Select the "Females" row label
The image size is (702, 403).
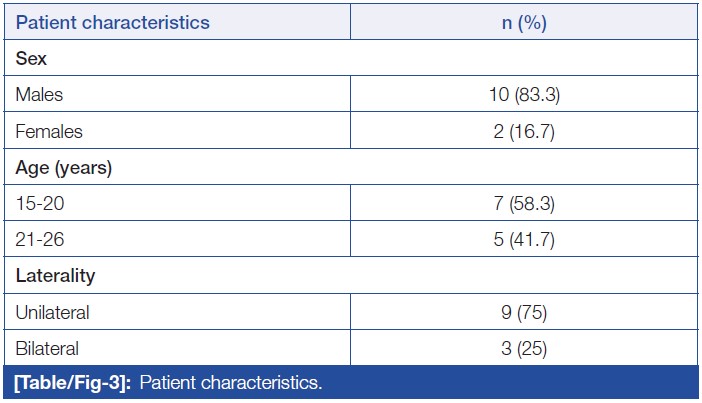49,131
